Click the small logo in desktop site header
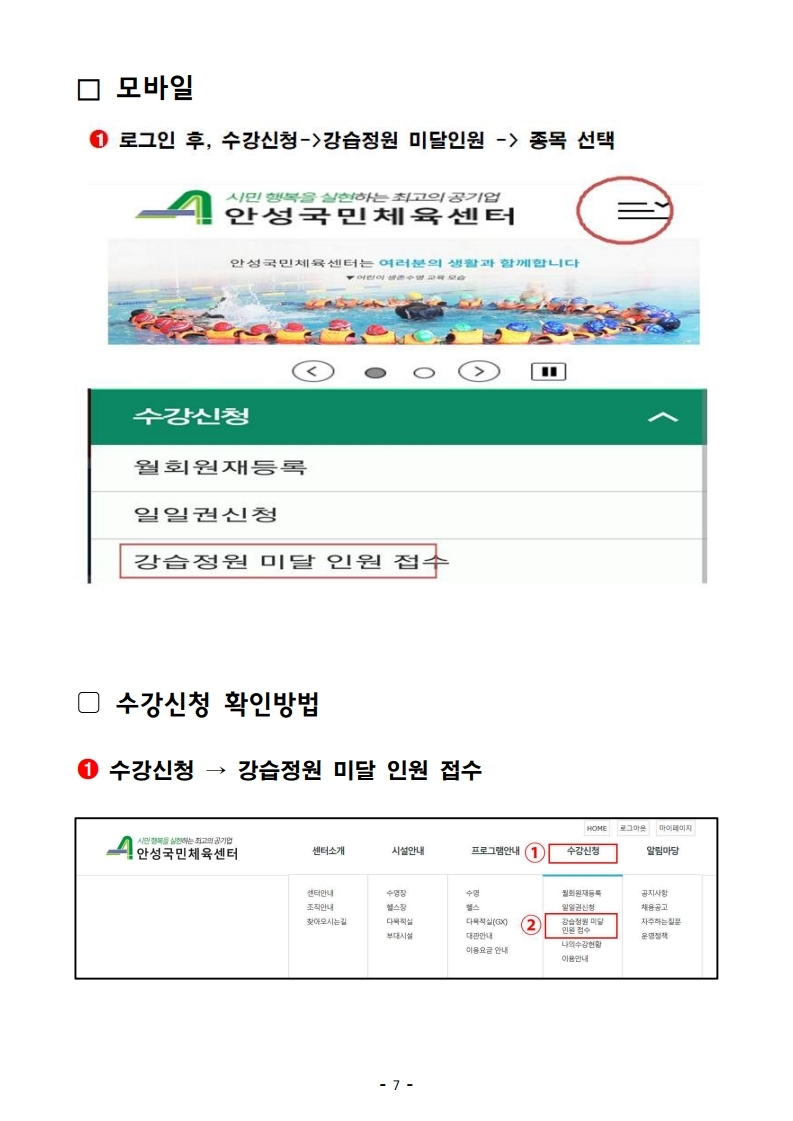793x1121 pixels. click(172, 848)
